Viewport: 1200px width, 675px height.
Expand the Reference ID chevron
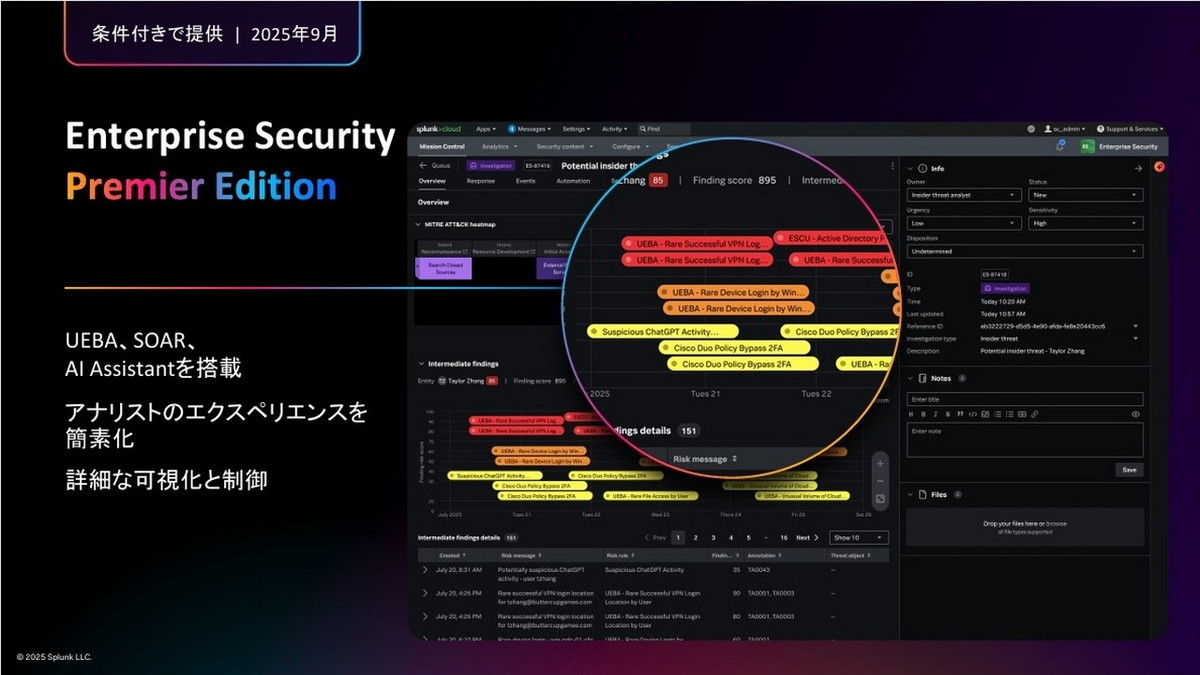click(x=1135, y=326)
